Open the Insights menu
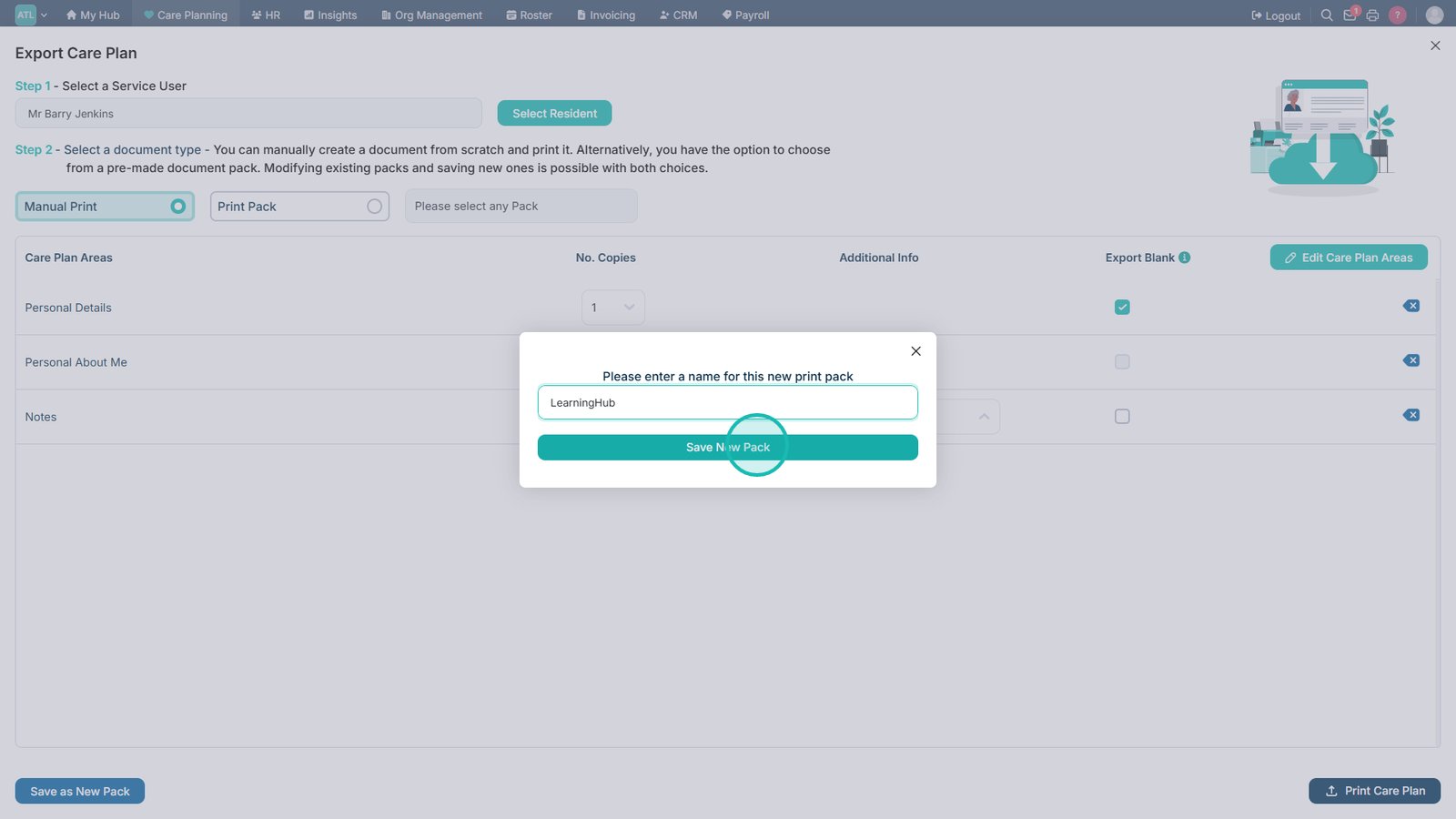This screenshot has width=1456, height=819. click(x=330, y=15)
